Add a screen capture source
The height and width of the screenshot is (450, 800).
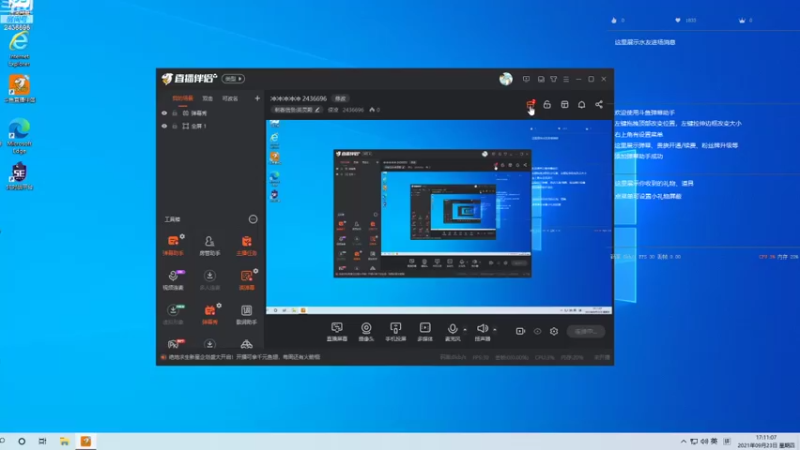click(x=337, y=332)
